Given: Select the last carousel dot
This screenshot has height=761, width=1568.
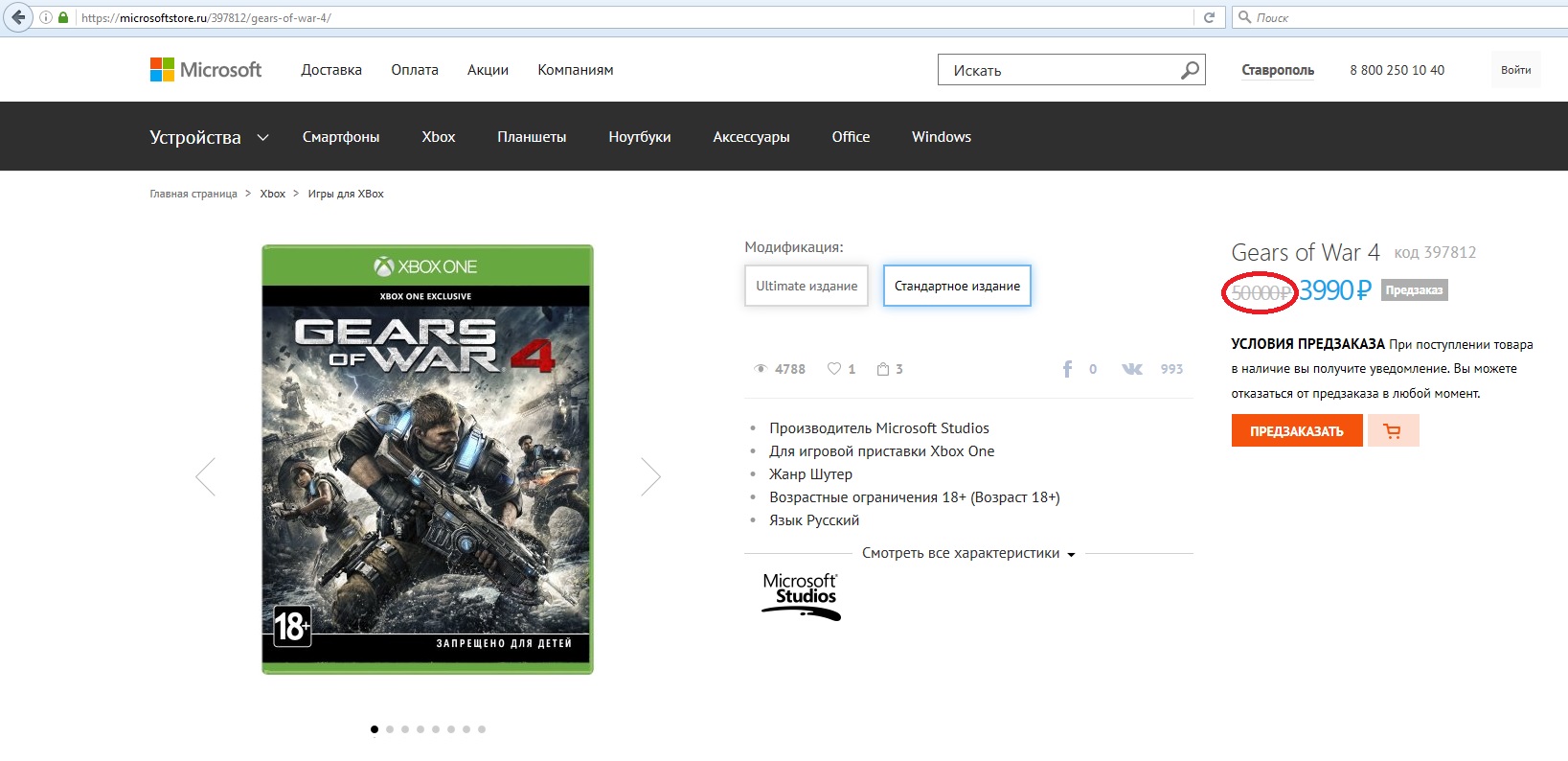Looking at the screenshot, I should coord(482,729).
